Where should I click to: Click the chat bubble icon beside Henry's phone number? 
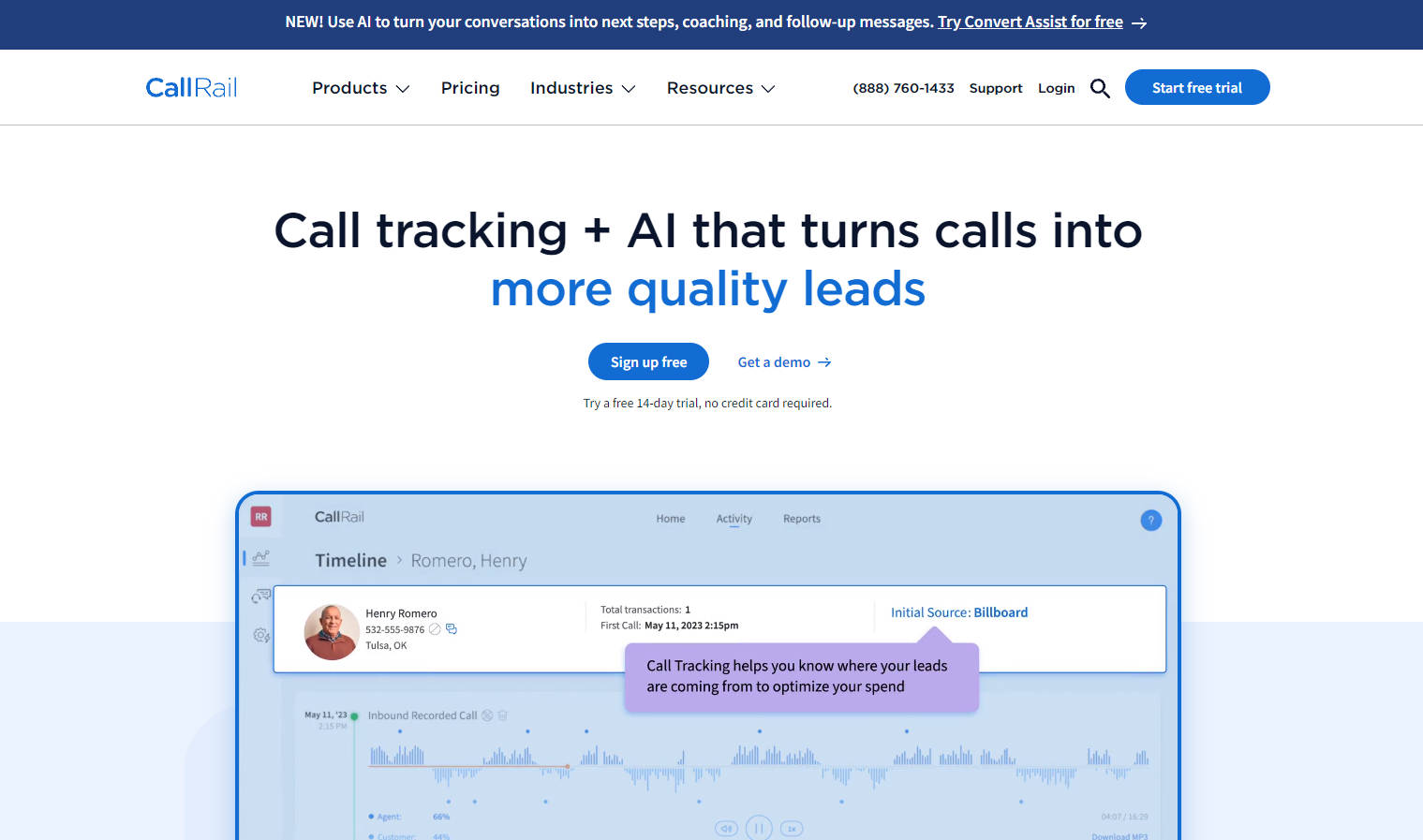pyautogui.click(x=452, y=629)
